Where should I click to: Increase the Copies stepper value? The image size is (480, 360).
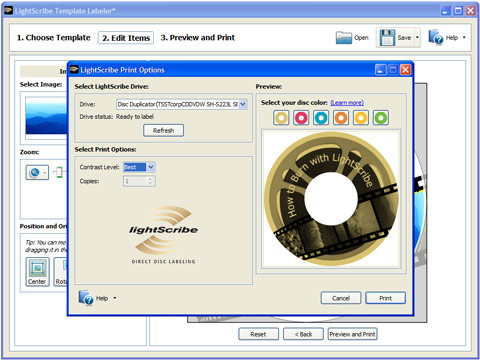tap(150, 179)
